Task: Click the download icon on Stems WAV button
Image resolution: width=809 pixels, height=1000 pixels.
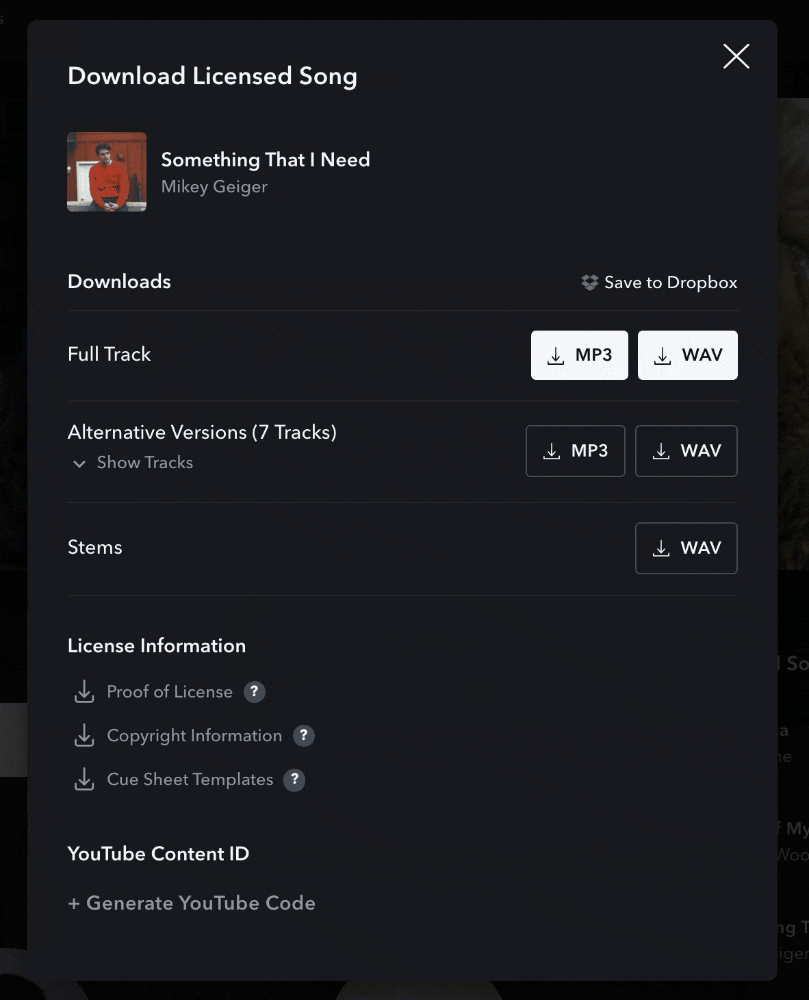Action: (x=661, y=548)
